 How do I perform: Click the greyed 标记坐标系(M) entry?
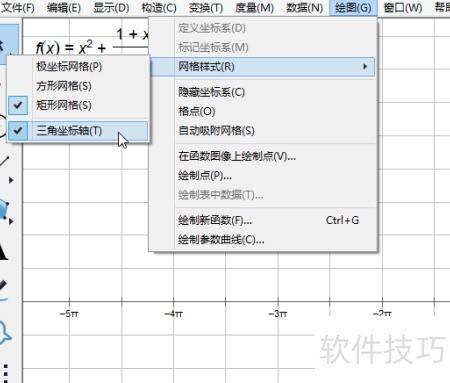(x=263, y=47)
